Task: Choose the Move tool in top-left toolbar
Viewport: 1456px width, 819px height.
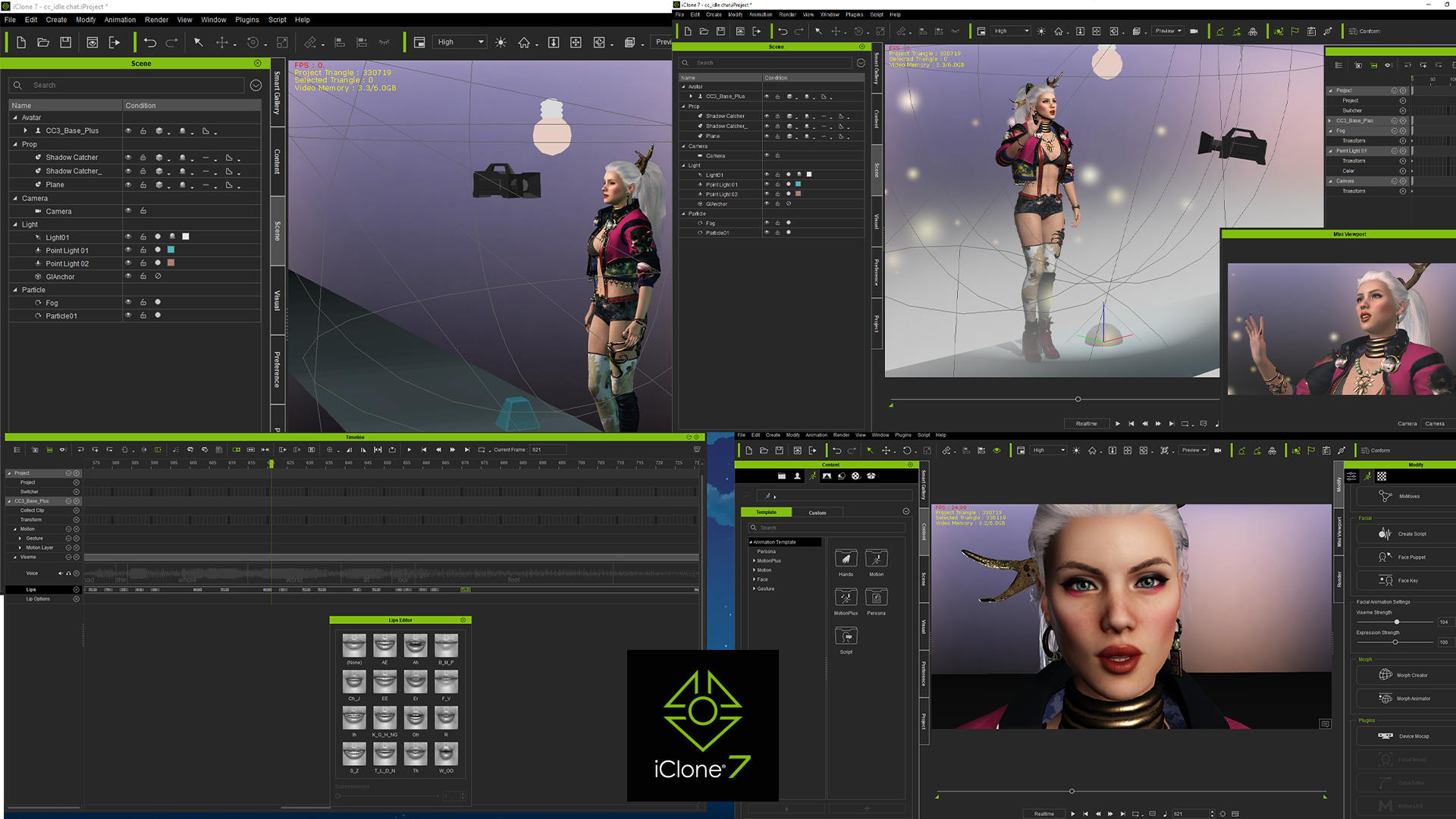Action: 222,42
